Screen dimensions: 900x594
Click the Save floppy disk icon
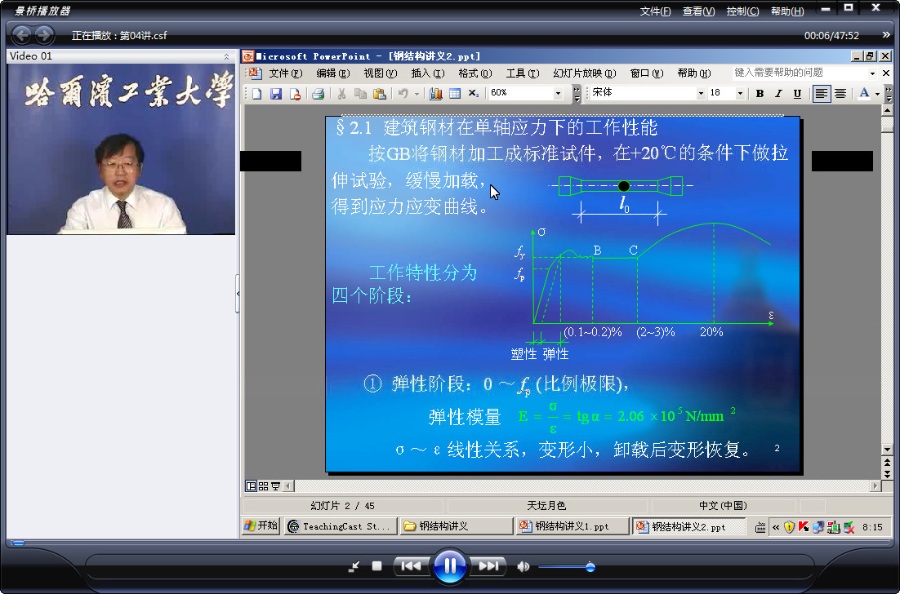pos(276,94)
